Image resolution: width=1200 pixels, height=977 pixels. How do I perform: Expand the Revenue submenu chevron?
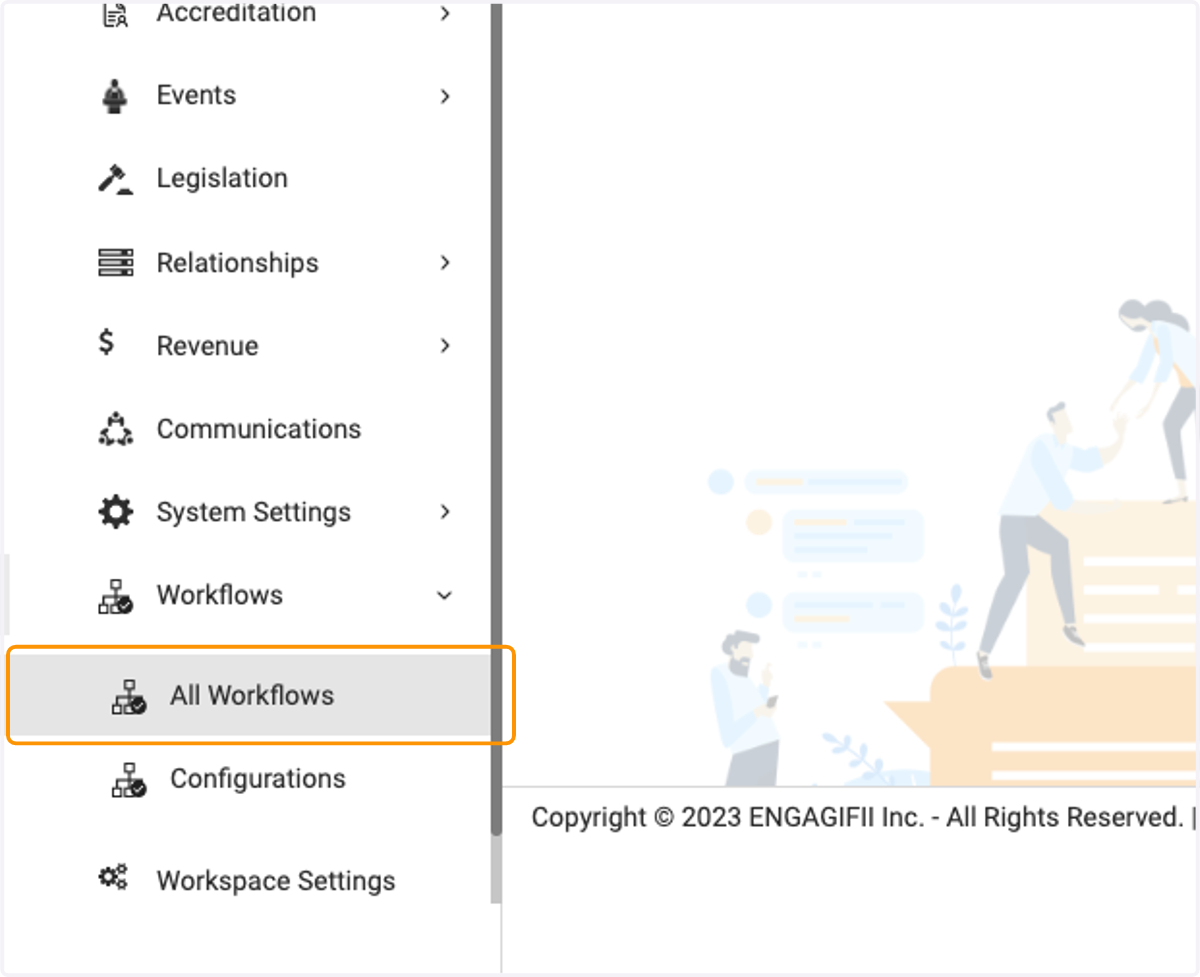point(445,345)
